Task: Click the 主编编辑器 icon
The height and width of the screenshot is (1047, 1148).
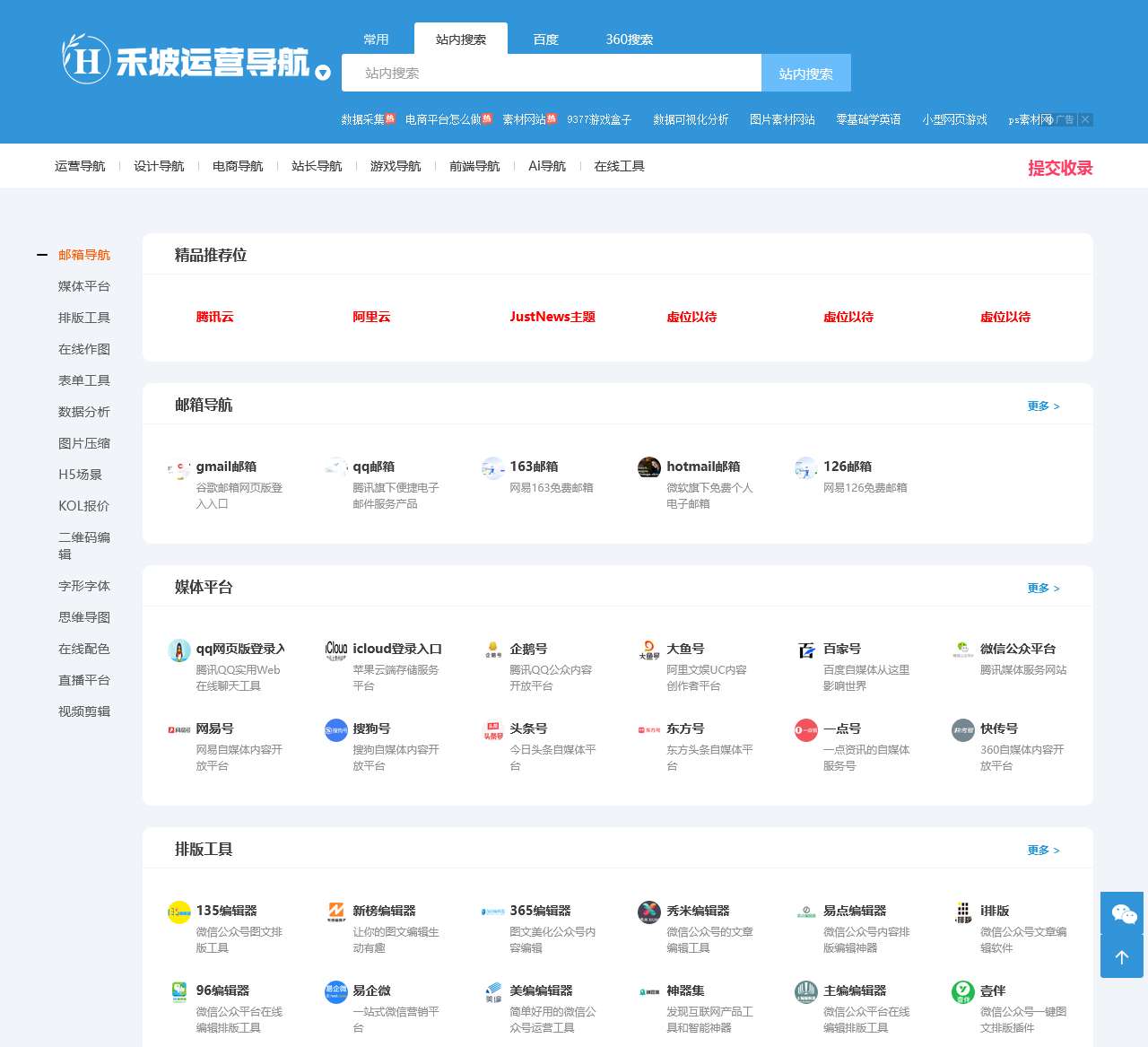Action: tap(806, 992)
